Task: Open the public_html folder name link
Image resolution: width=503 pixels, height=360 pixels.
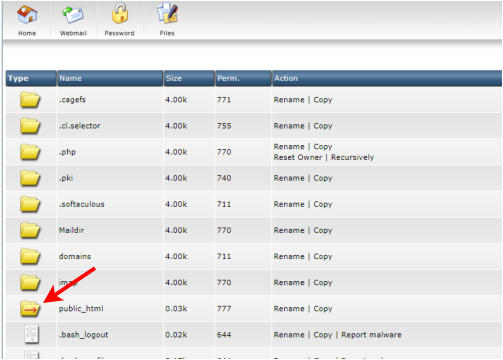Action: [x=81, y=309]
